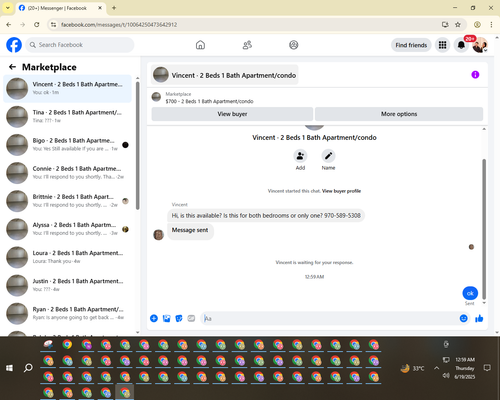The width and height of the screenshot is (500, 400).
Task: Open the Chrome tab search dropdown
Action: coord(8,8)
